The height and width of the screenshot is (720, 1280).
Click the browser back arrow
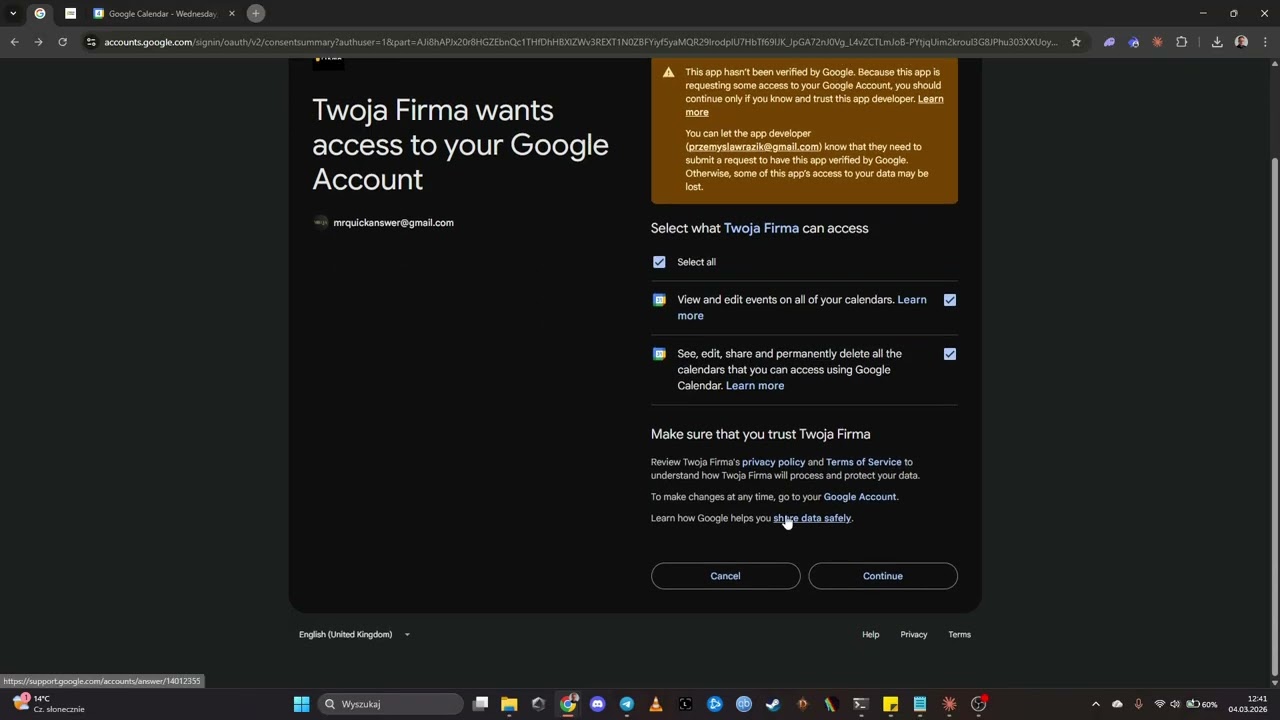pyautogui.click(x=14, y=42)
